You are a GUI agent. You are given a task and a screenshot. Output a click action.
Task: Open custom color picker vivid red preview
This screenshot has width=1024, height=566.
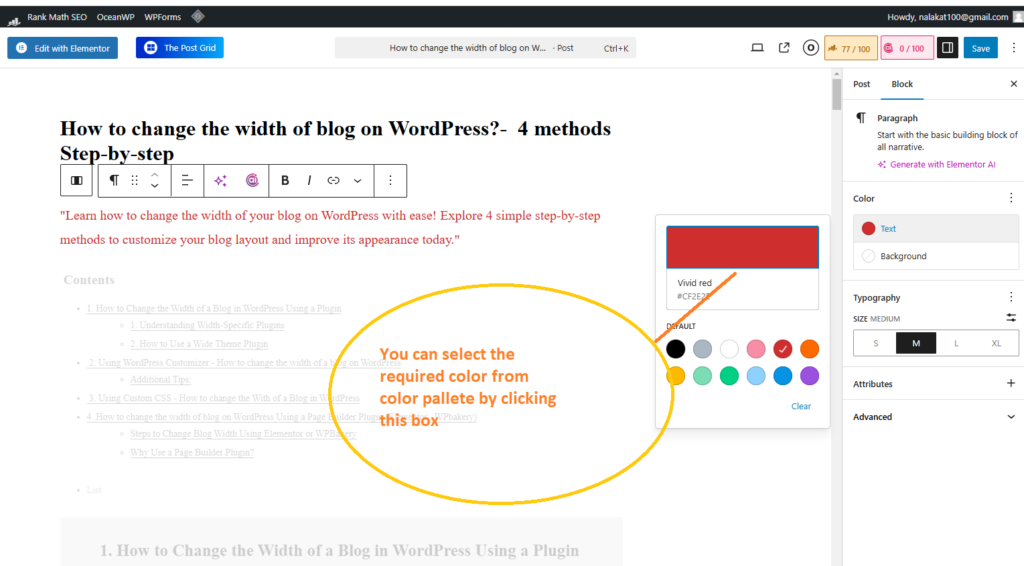tap(743, 247)
